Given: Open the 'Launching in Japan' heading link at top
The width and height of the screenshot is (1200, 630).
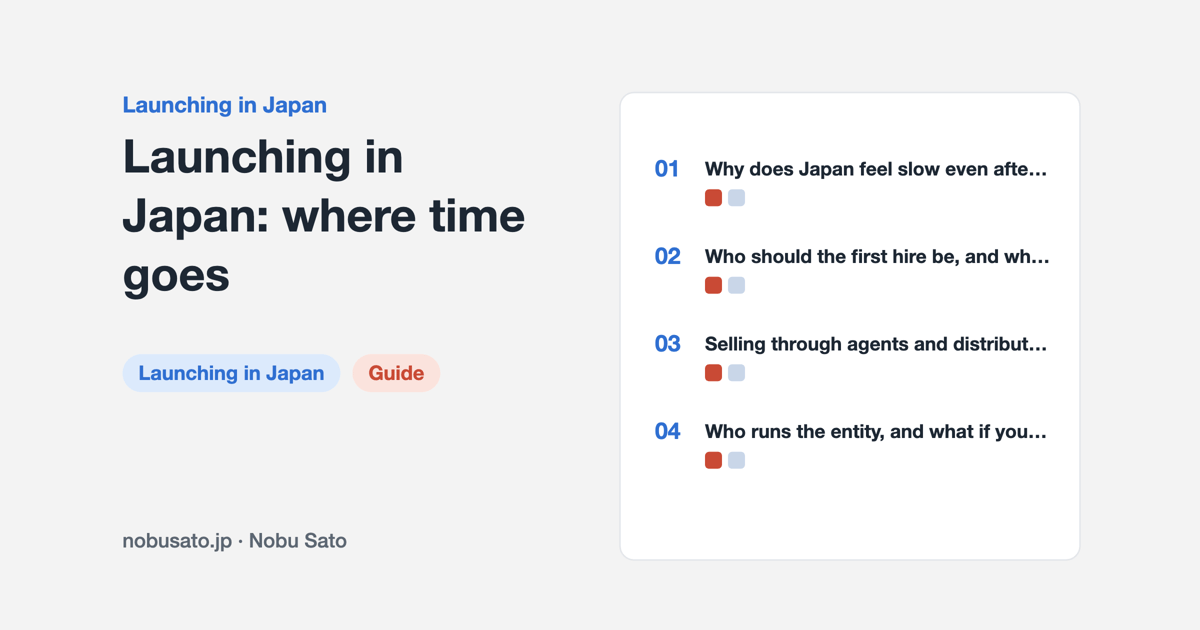Looking at the screenshot, I should (225, 105).
